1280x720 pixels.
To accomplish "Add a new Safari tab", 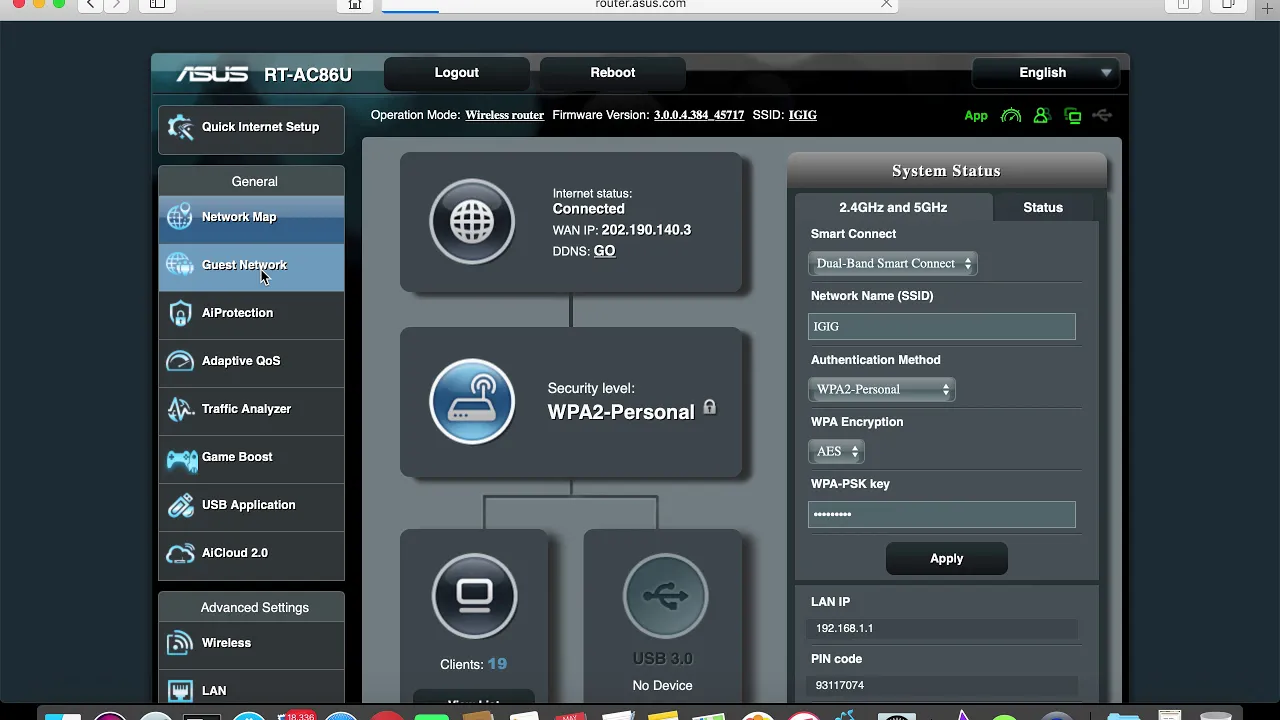I will pos(1269,7).
